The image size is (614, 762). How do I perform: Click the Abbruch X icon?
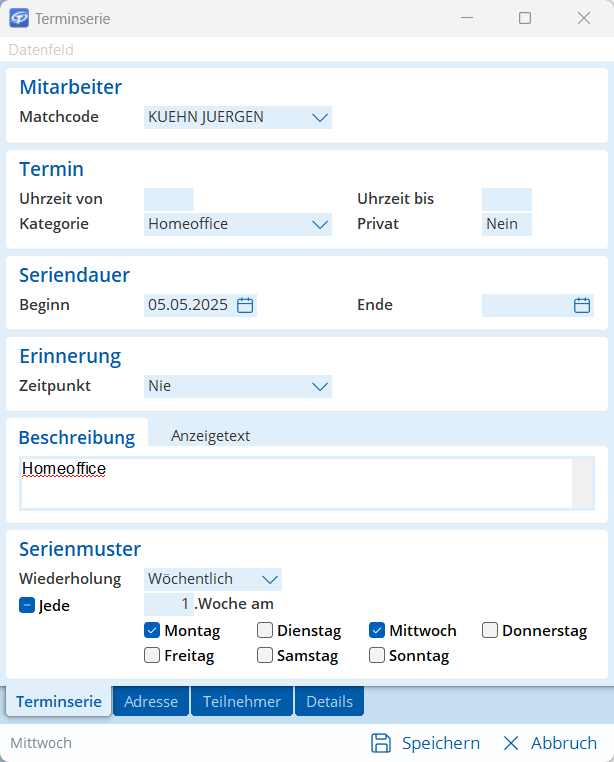(x=511, y=743)
